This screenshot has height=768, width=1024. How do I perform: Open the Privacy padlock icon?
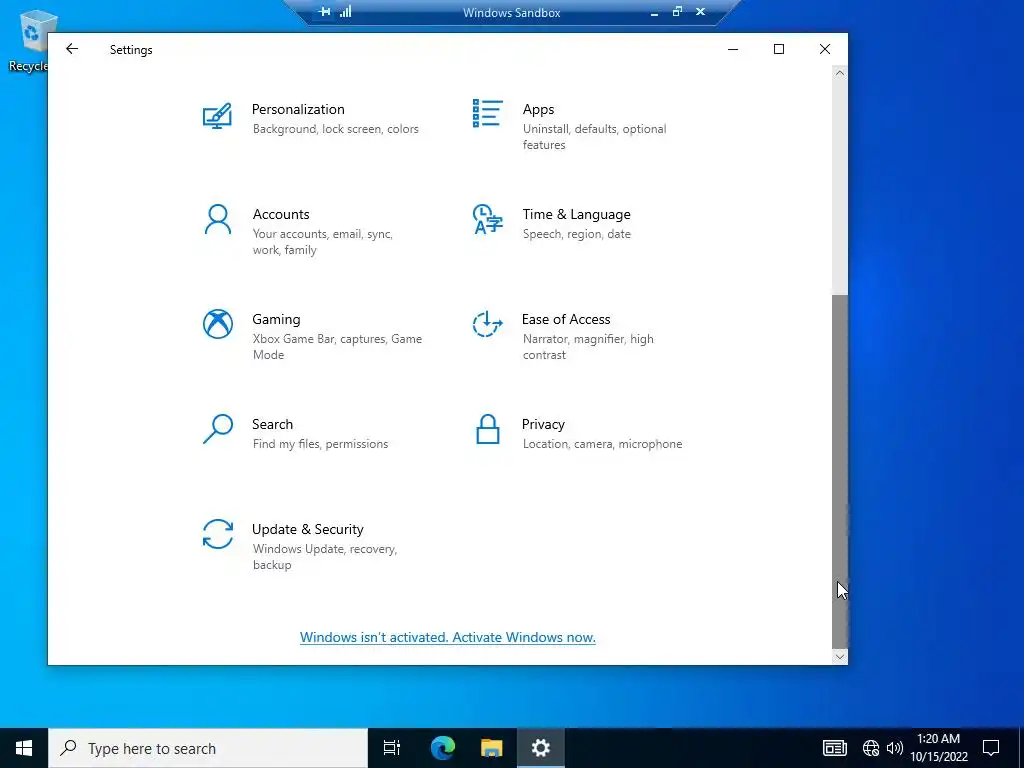click(x=487, y=429)
